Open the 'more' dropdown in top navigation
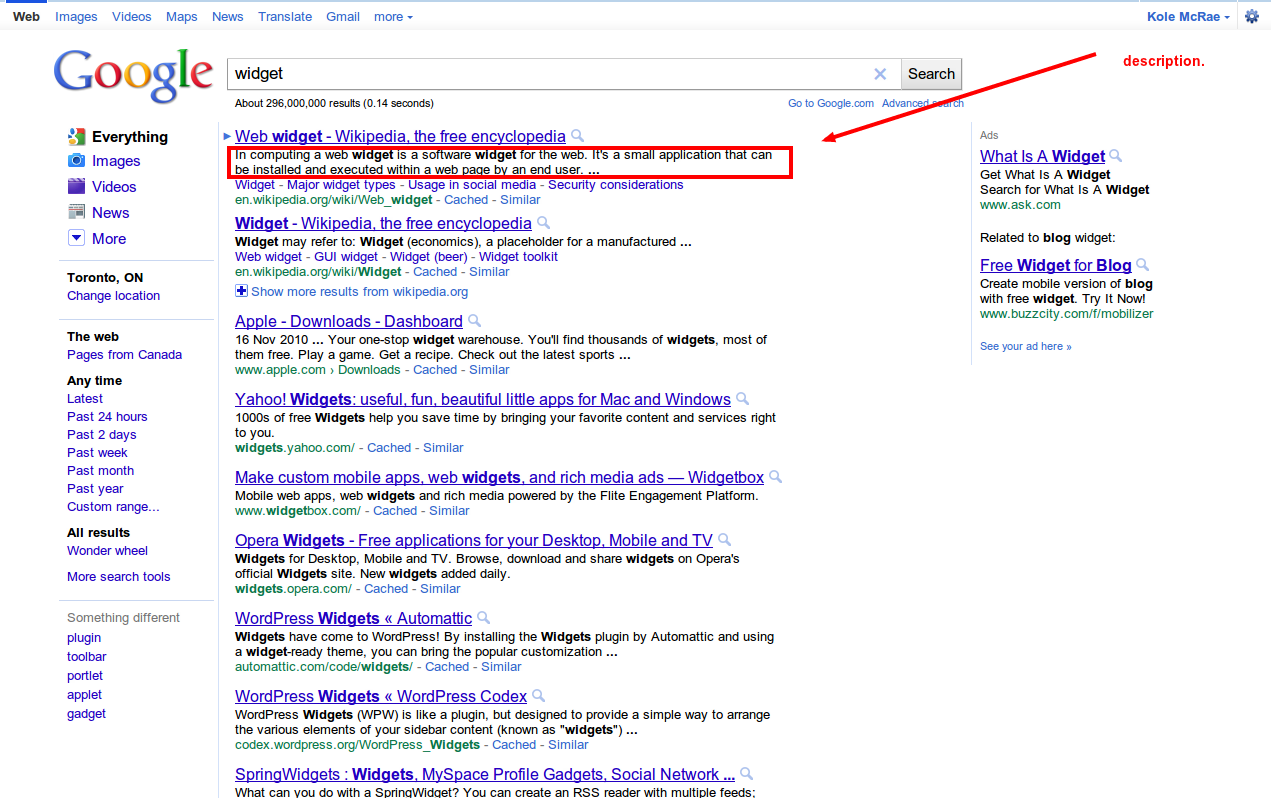Image resolution: width=1271 pixels, height=798 pixels. pyautogui.click(x=393, y=16)
